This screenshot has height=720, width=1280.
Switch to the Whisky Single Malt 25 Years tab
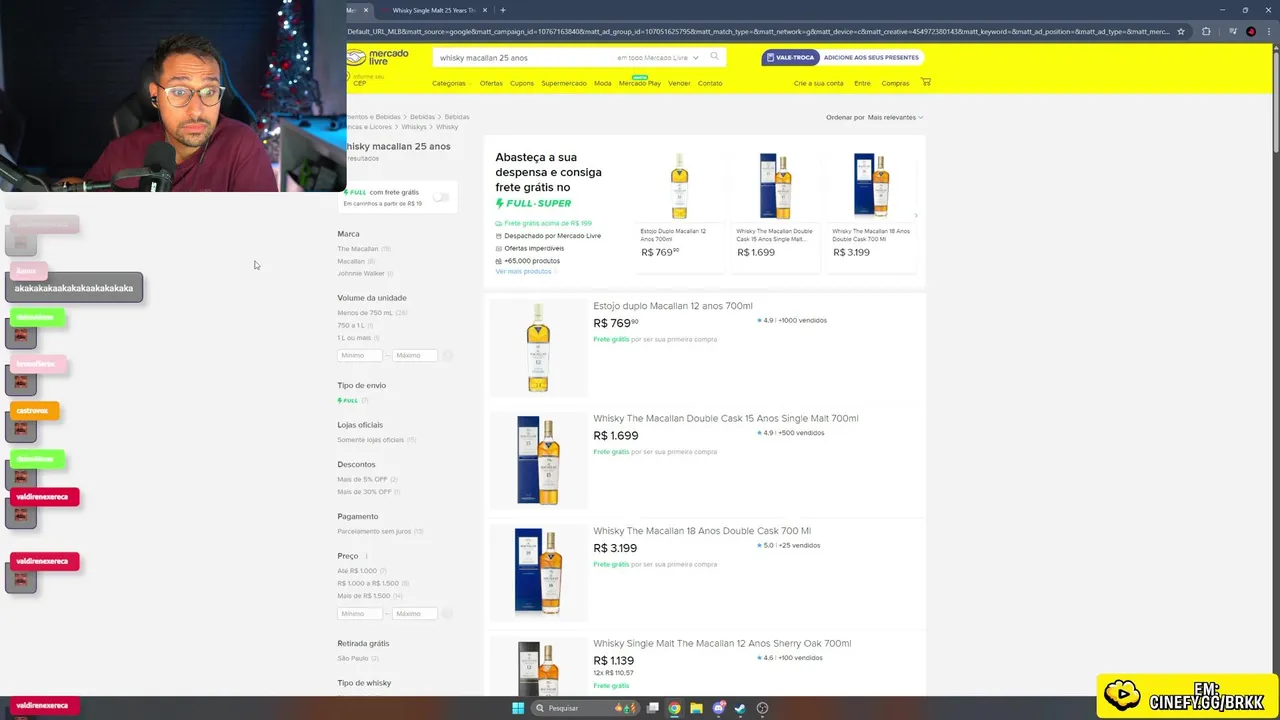point(433,10)
